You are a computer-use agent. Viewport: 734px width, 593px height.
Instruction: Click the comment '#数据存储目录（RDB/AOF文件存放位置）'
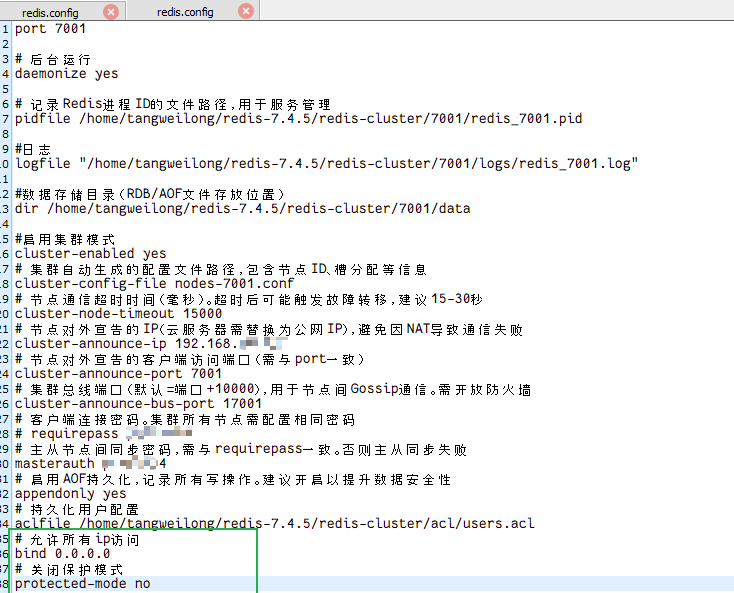(150, 193)
